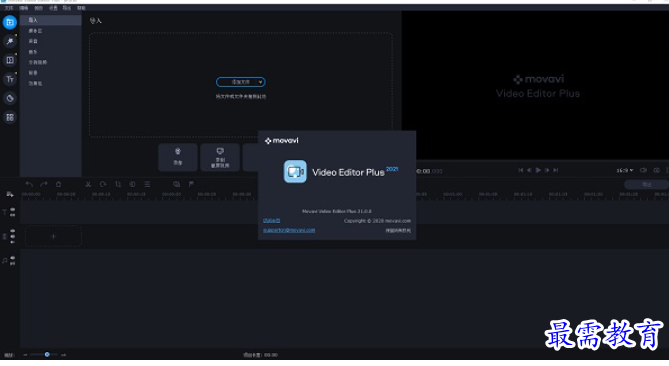669x366 pixels.
Task: Click the Redo arrow in timeline toolbar
Action: pos(44,184)
